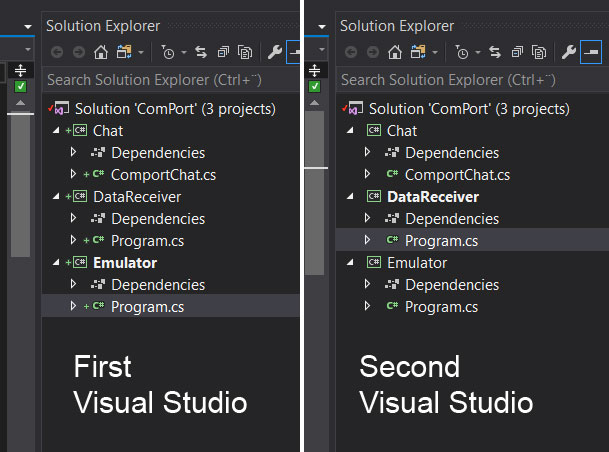The width and height of the screenshot is (609, 452).
Task: Select ComportChat.cs file in second Solution Explorer
Action: tap(457, 175)
